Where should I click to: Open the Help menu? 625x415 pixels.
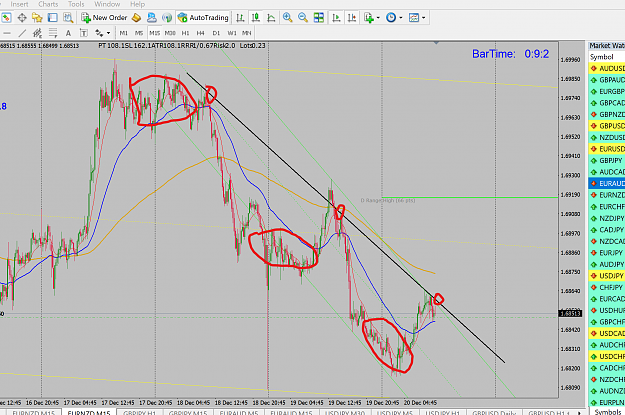[137, 4]
